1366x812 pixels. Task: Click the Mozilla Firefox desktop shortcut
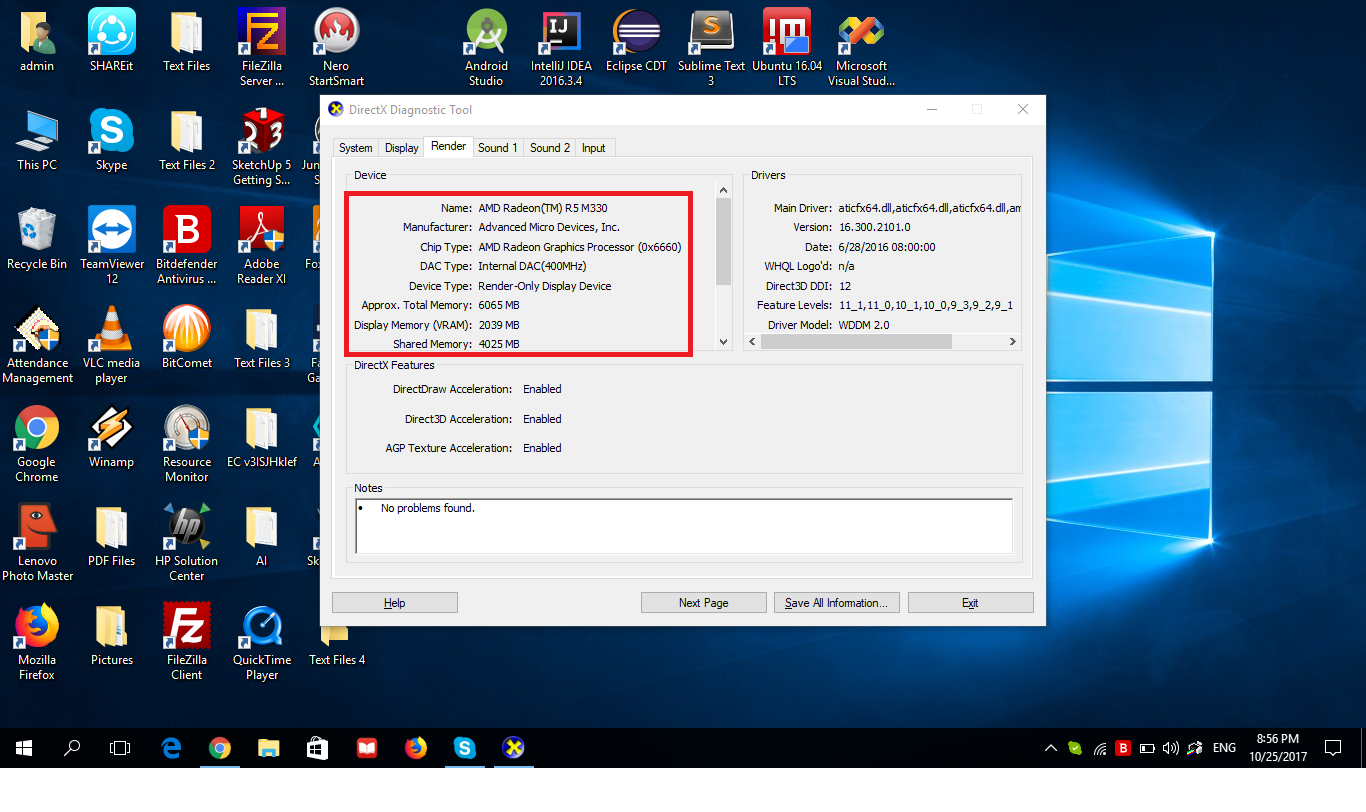click(37, 641)
